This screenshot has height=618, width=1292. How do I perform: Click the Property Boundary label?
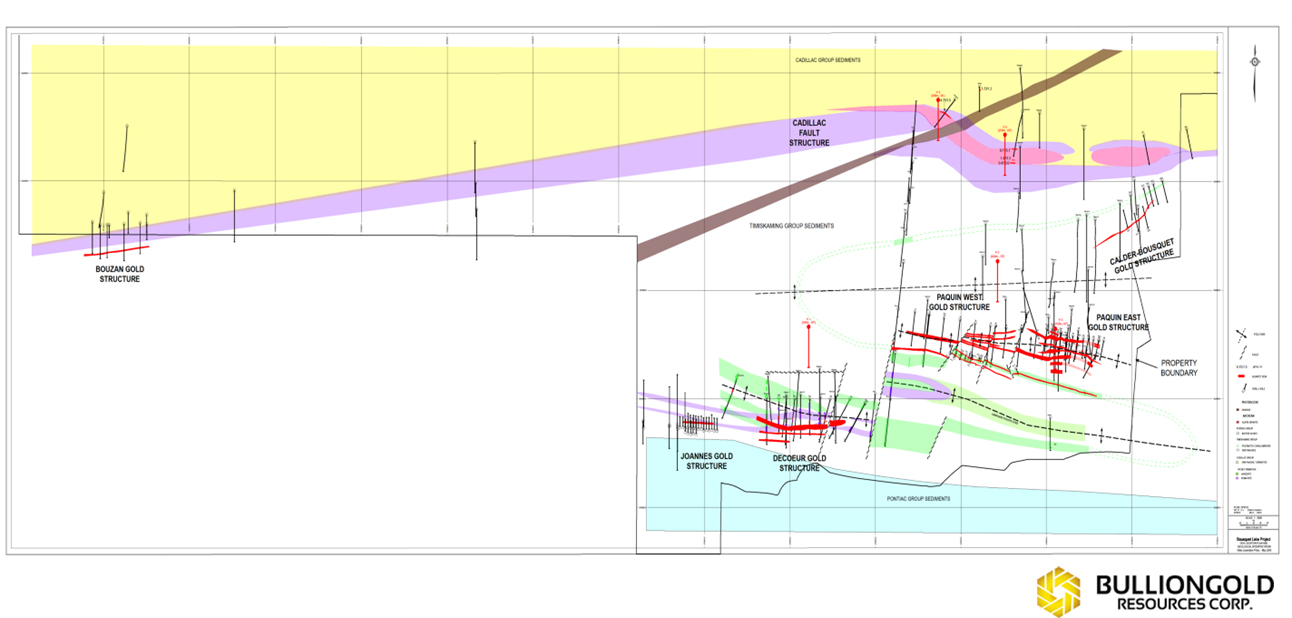1179,367
